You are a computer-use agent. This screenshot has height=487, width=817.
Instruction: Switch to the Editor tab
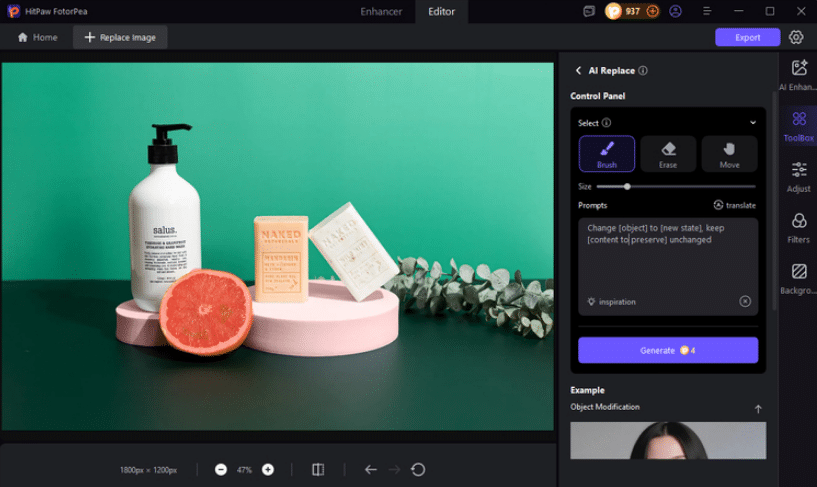pyautogui.click(x=441, y=11)
